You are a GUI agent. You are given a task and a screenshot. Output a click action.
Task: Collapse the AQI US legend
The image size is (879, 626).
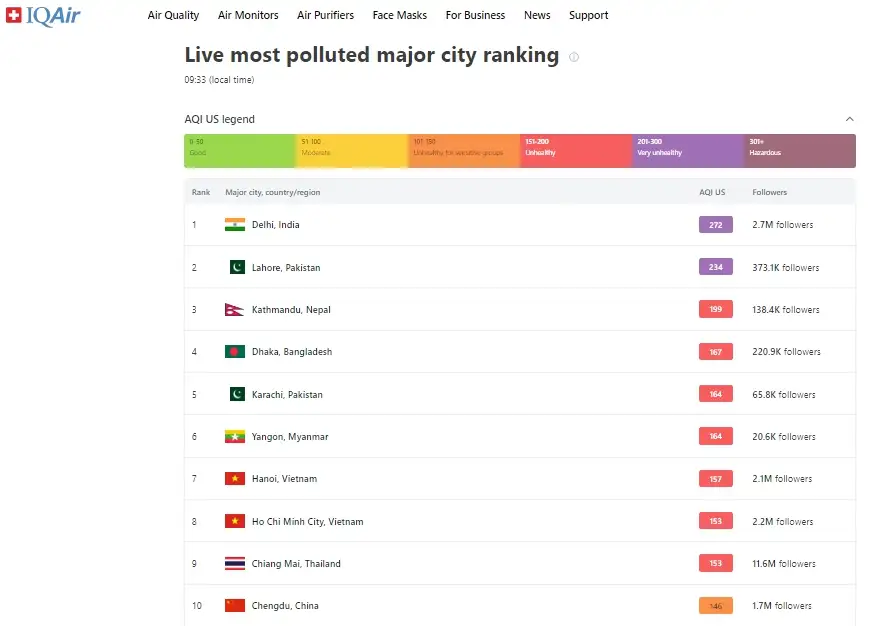pyautogui.click(x=850, y=119)
